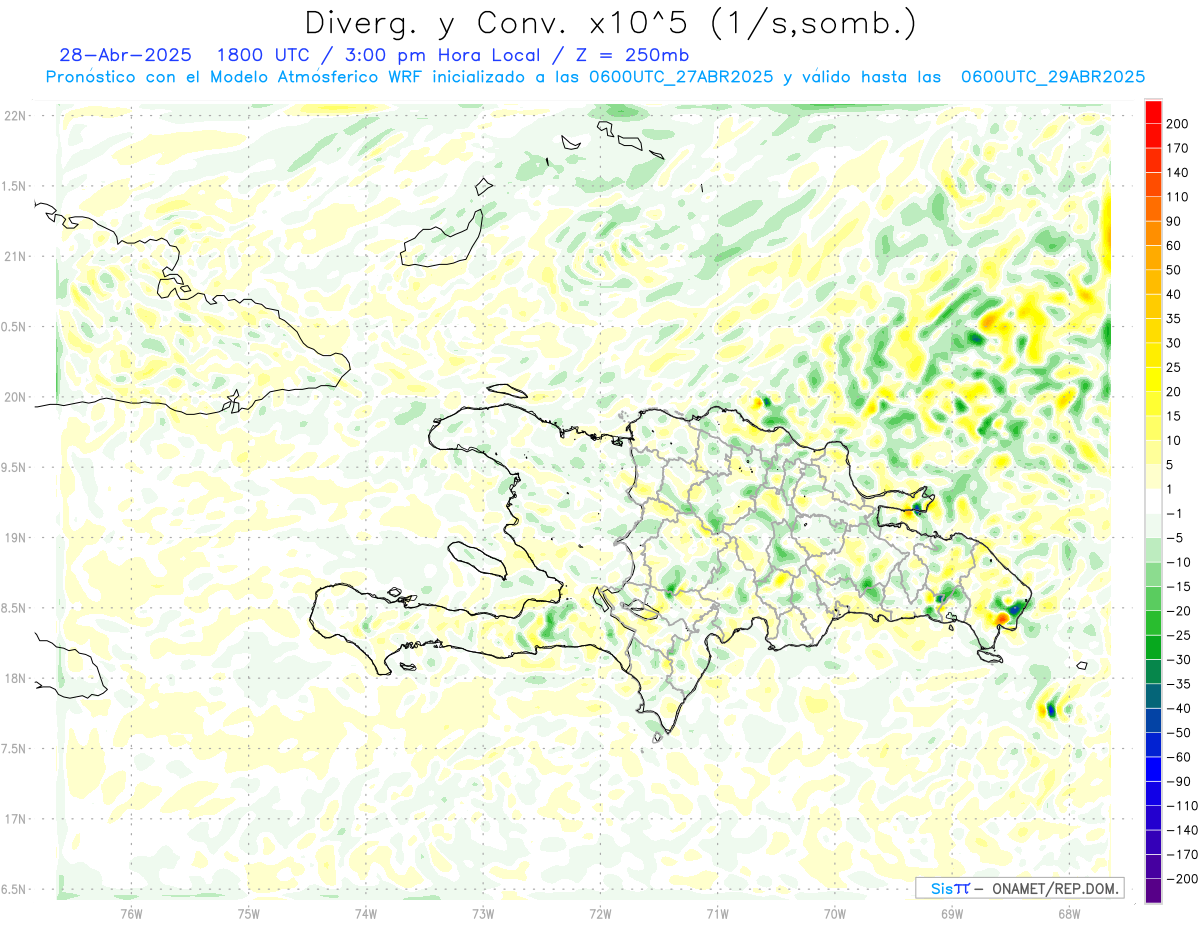Select the dark purple swatch below -200
This screenshot has height=927, width=1200.
[x=1153, y=891]
